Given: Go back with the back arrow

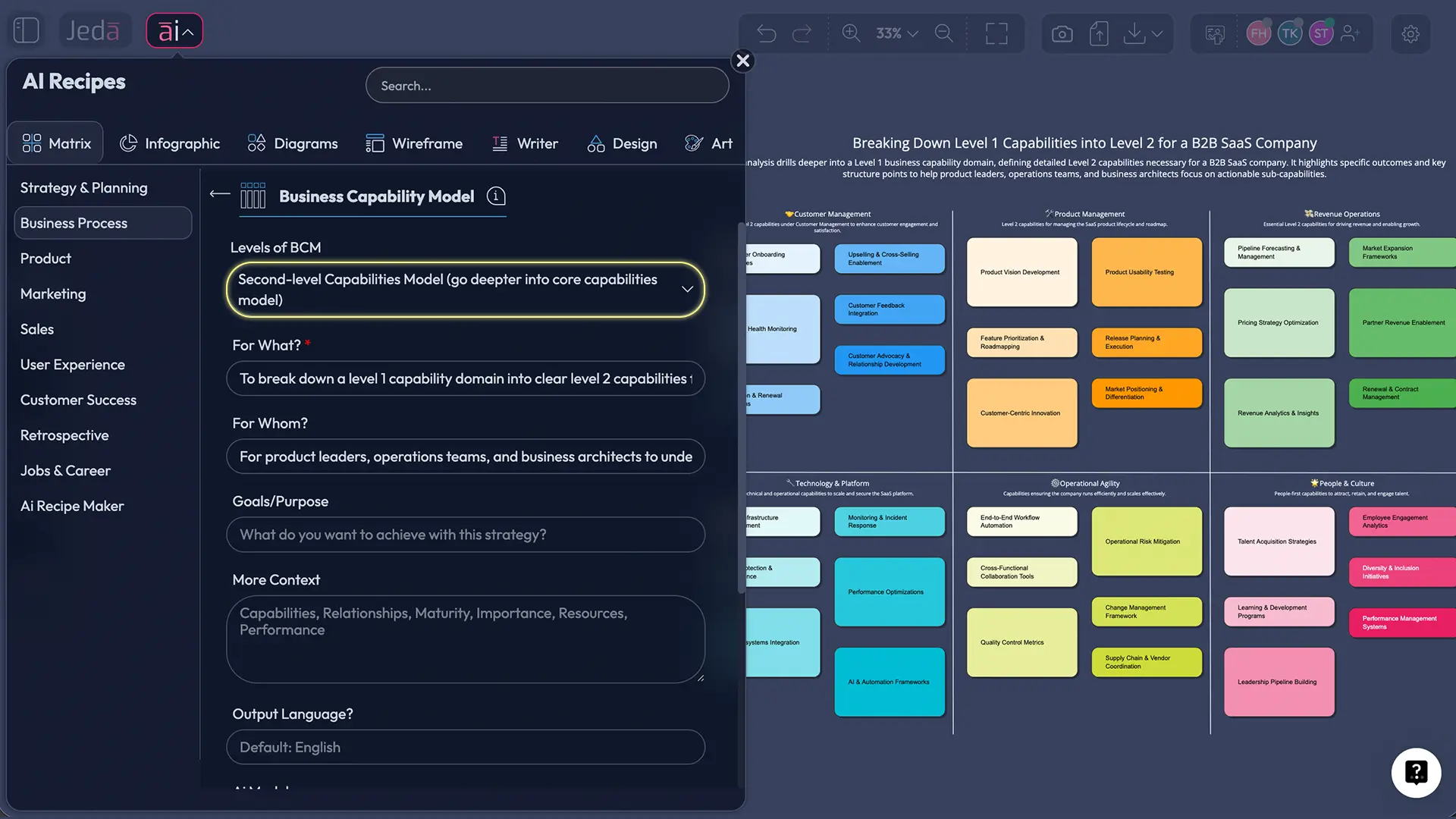Looking at the screenshot, I should coord(218,195).
